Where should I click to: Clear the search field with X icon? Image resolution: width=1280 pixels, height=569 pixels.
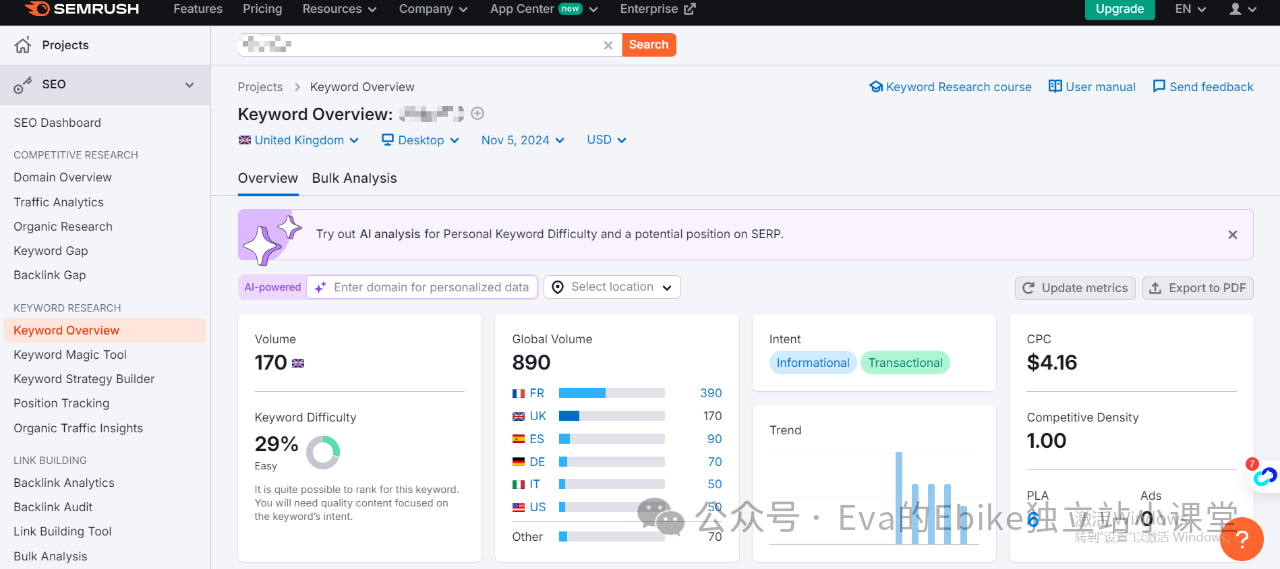click(x=608, y=45)
